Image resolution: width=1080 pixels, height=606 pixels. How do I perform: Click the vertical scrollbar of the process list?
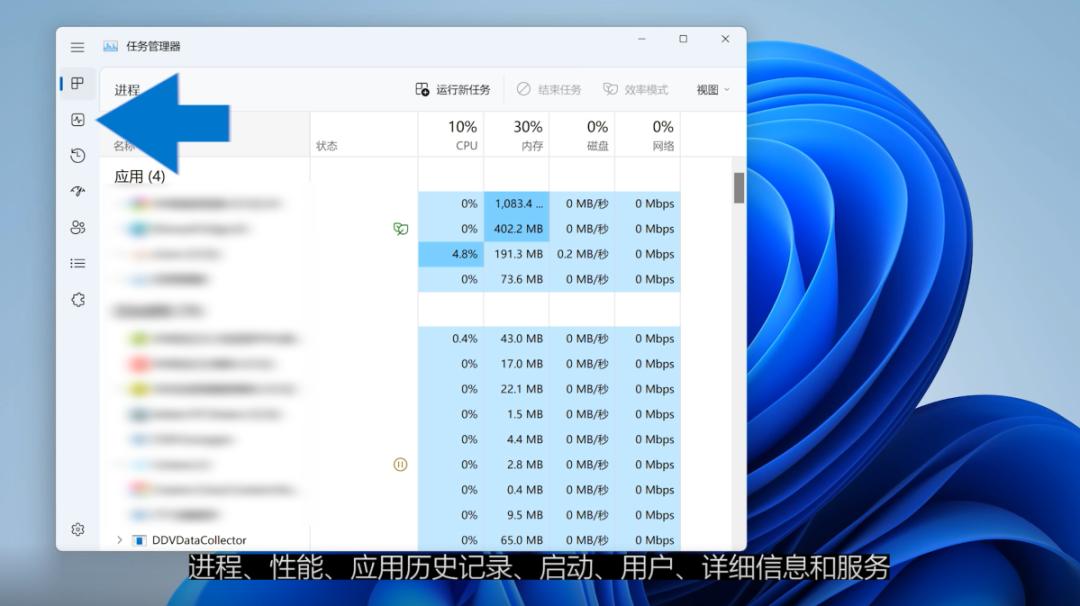[739, 187]
